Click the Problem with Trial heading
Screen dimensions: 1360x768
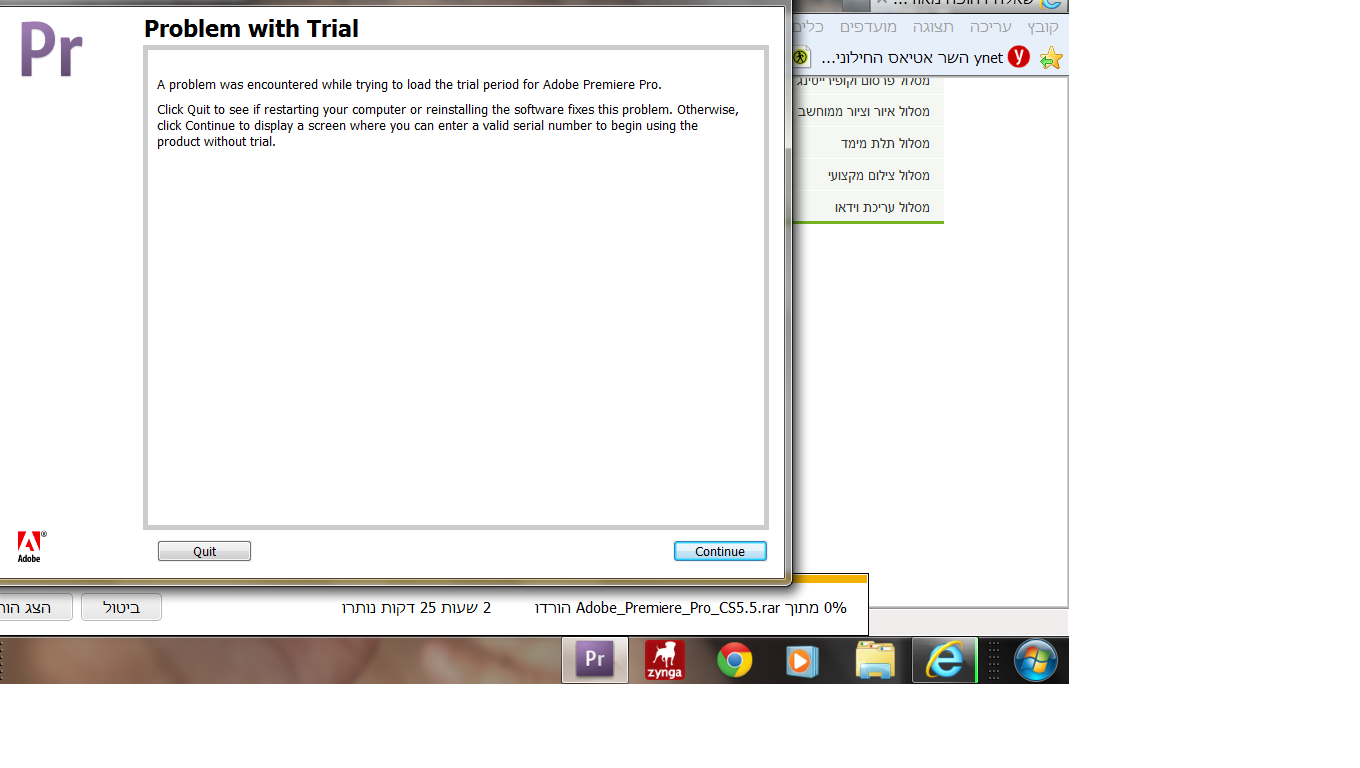click(x=251, y=29)
